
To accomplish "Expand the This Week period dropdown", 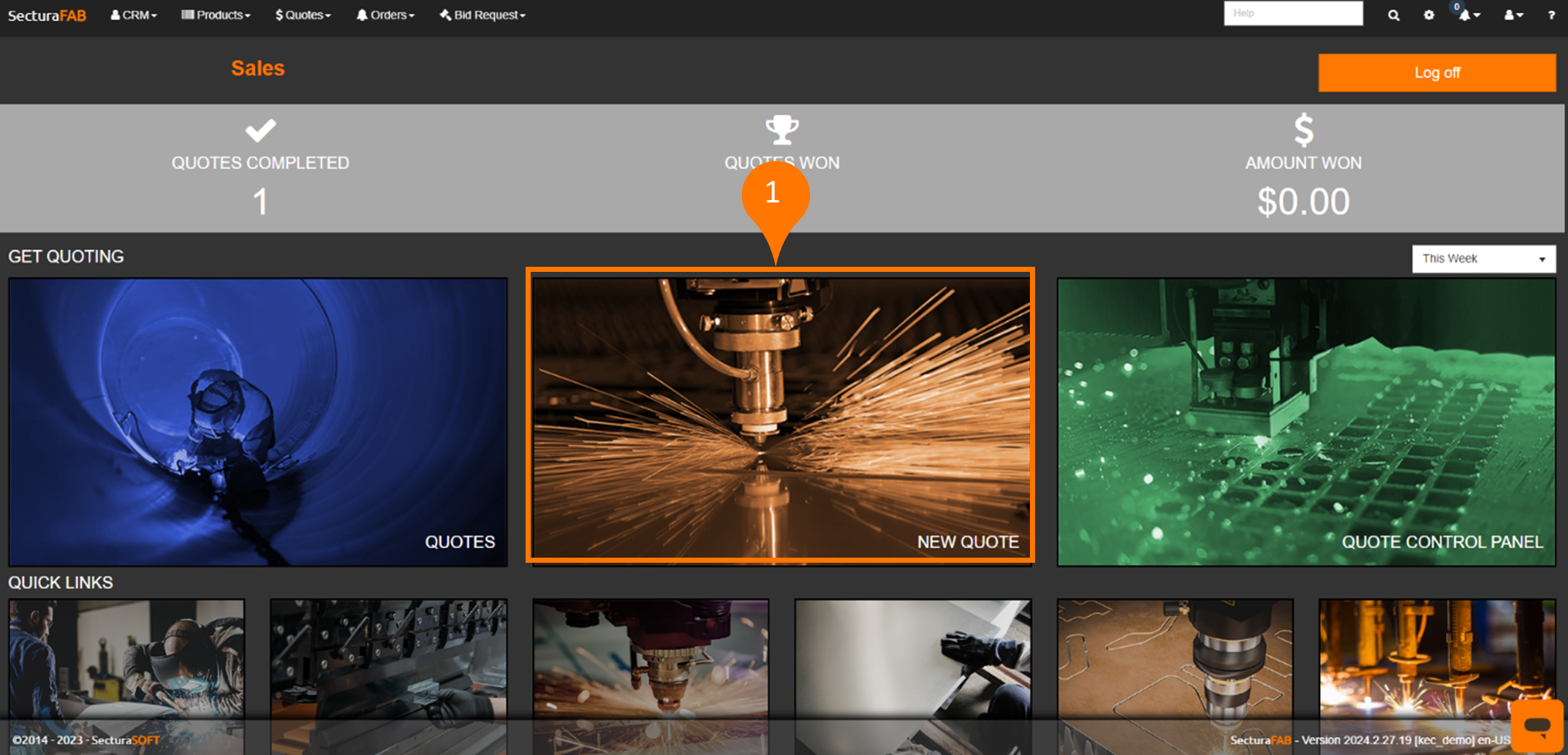I will [1483, 259].
